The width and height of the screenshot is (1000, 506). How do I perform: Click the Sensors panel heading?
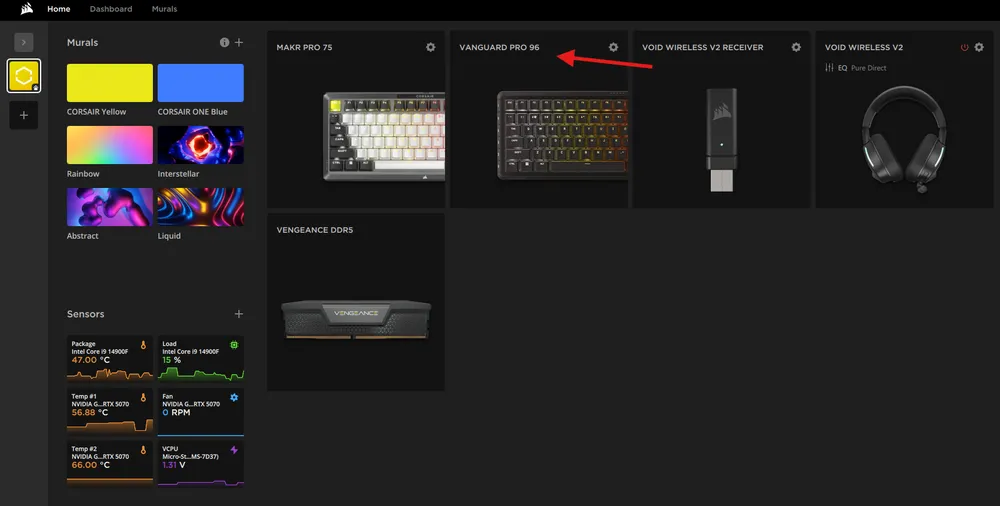85,314
